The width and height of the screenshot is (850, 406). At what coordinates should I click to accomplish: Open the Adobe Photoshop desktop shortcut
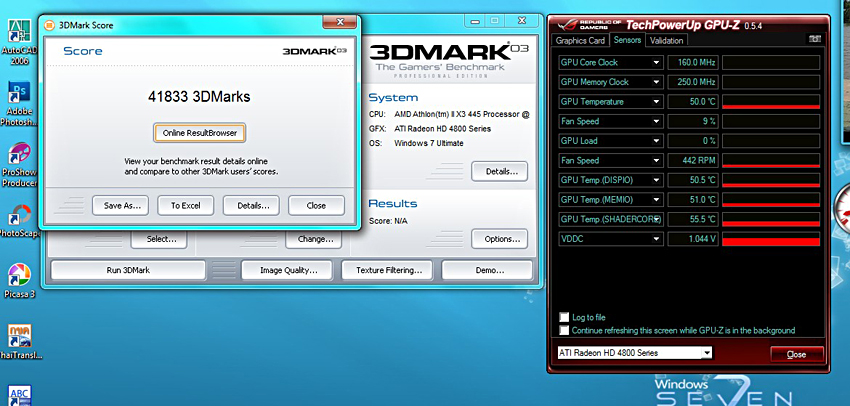(19, 104)
